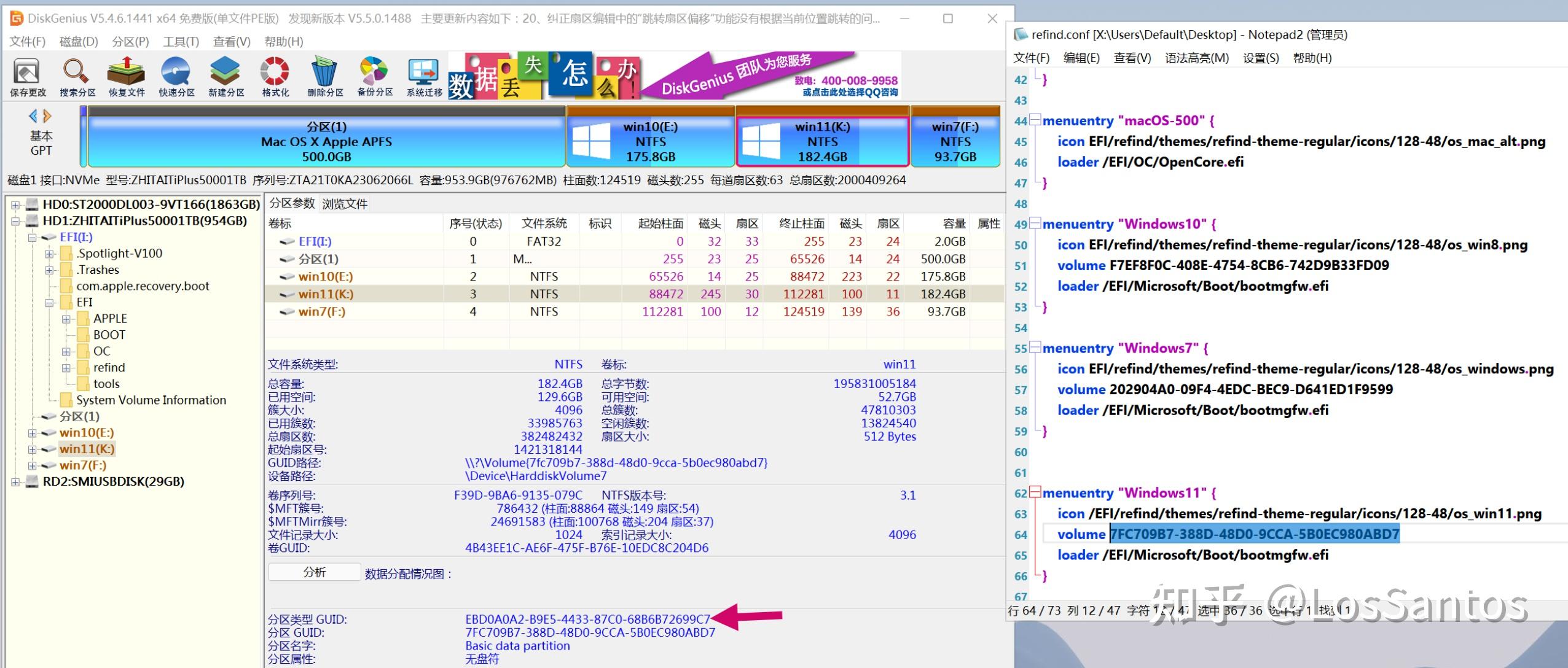Select the refind folder under EFI
The image size is (1568, 668).
[x=109, y=367]
